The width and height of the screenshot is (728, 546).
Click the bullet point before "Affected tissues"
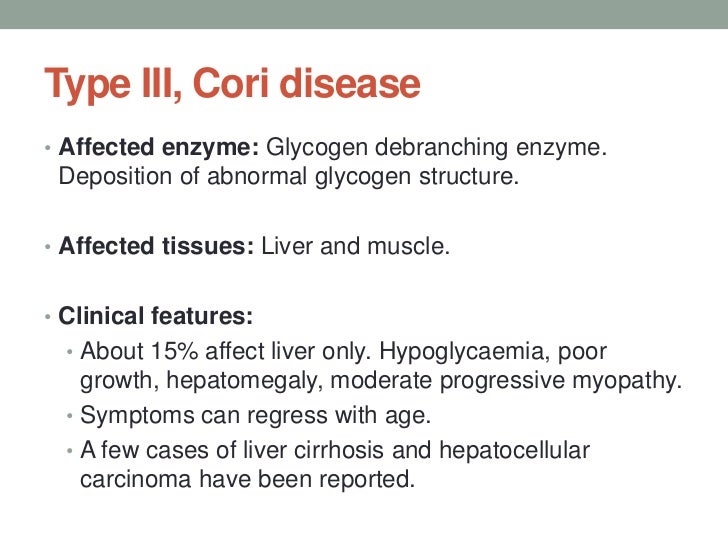click(x=47, y=247)
